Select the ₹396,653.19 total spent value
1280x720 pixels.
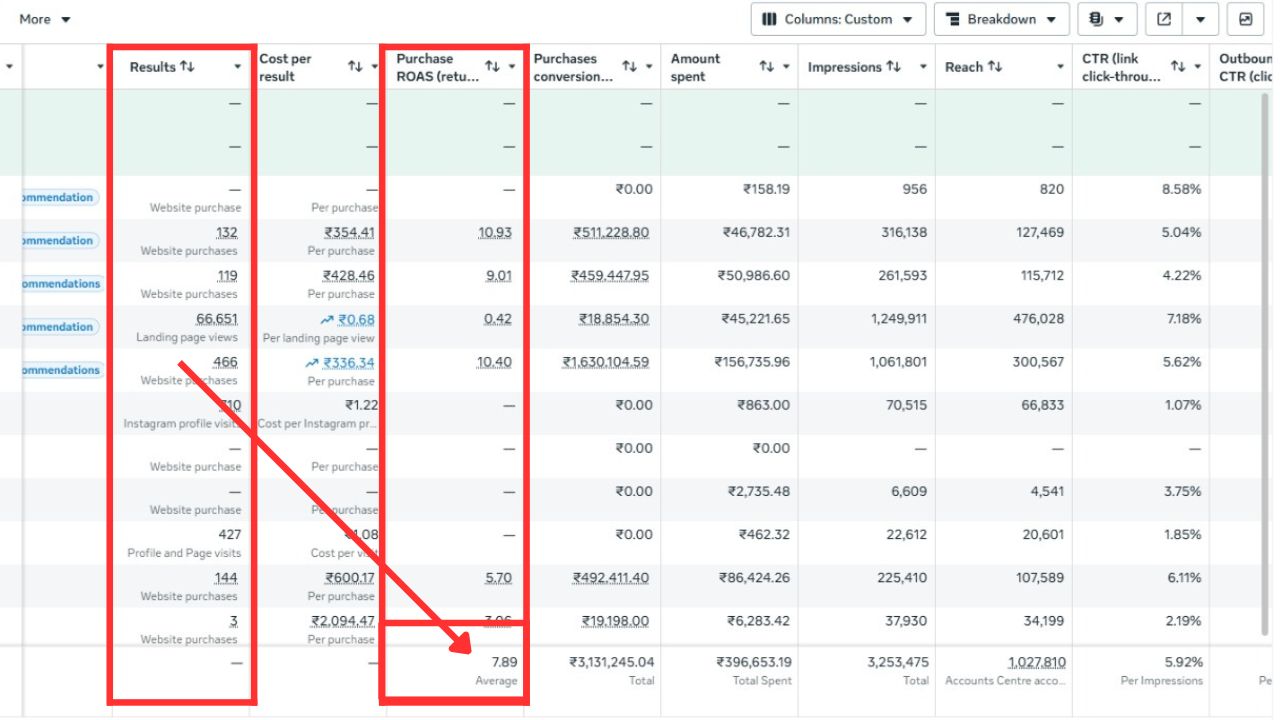(x=754, y=662)
